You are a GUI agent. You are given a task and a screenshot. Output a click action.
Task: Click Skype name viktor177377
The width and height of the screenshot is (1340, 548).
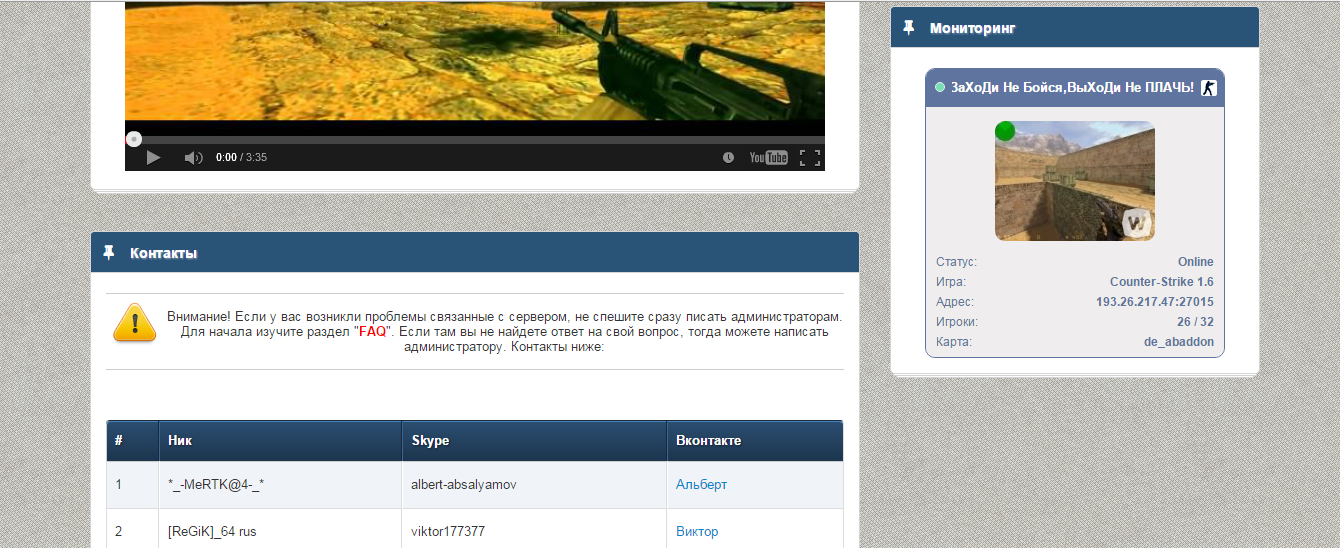[447, 532]
